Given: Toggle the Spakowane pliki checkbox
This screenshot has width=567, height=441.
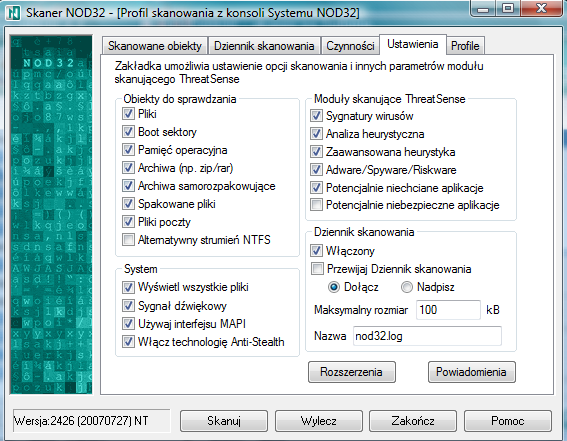Looking at the screenshot, I should tap(128, 204).
